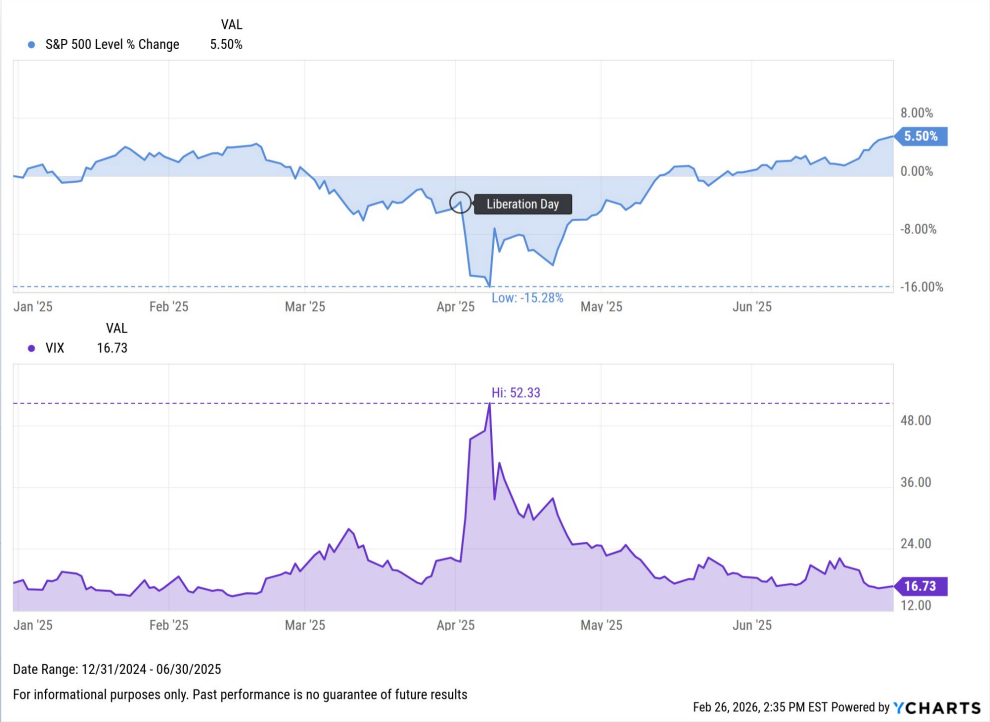Click the 48.00 label on the VIX y-axis
The width and height of the screenshot is (990, 722).
coord(916,421)
